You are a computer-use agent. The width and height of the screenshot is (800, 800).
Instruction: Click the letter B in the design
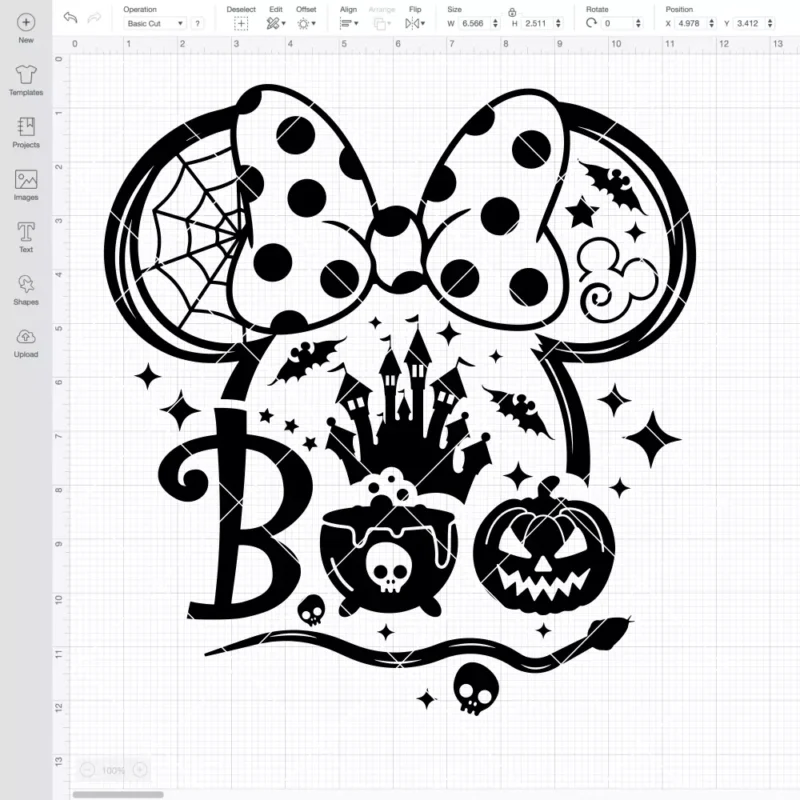236,513
